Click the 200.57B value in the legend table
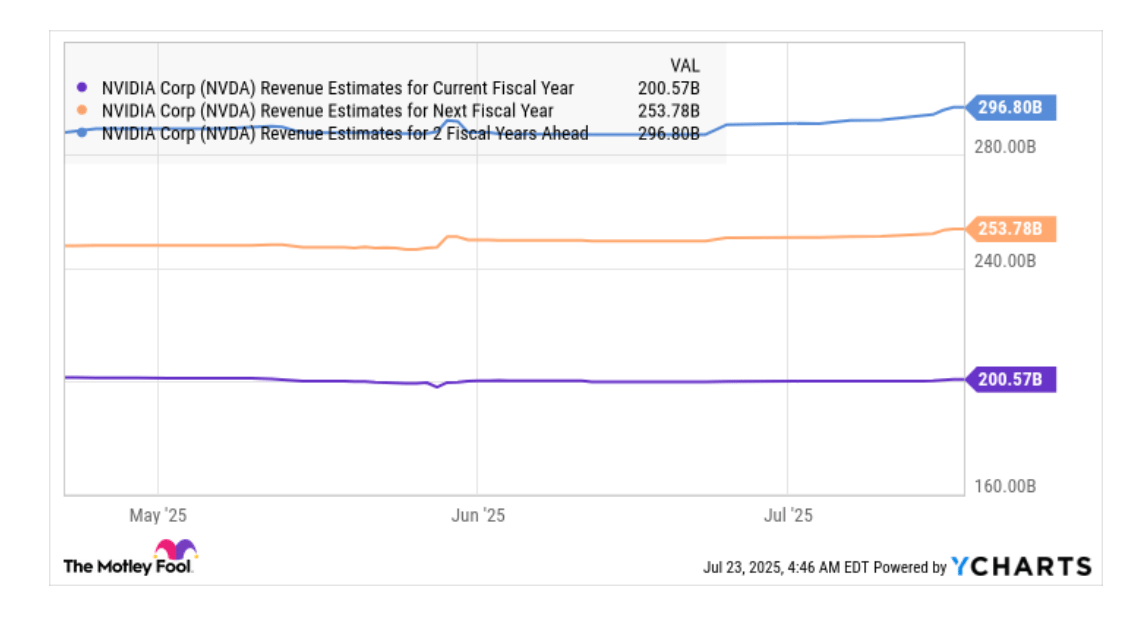 point(668,89)
